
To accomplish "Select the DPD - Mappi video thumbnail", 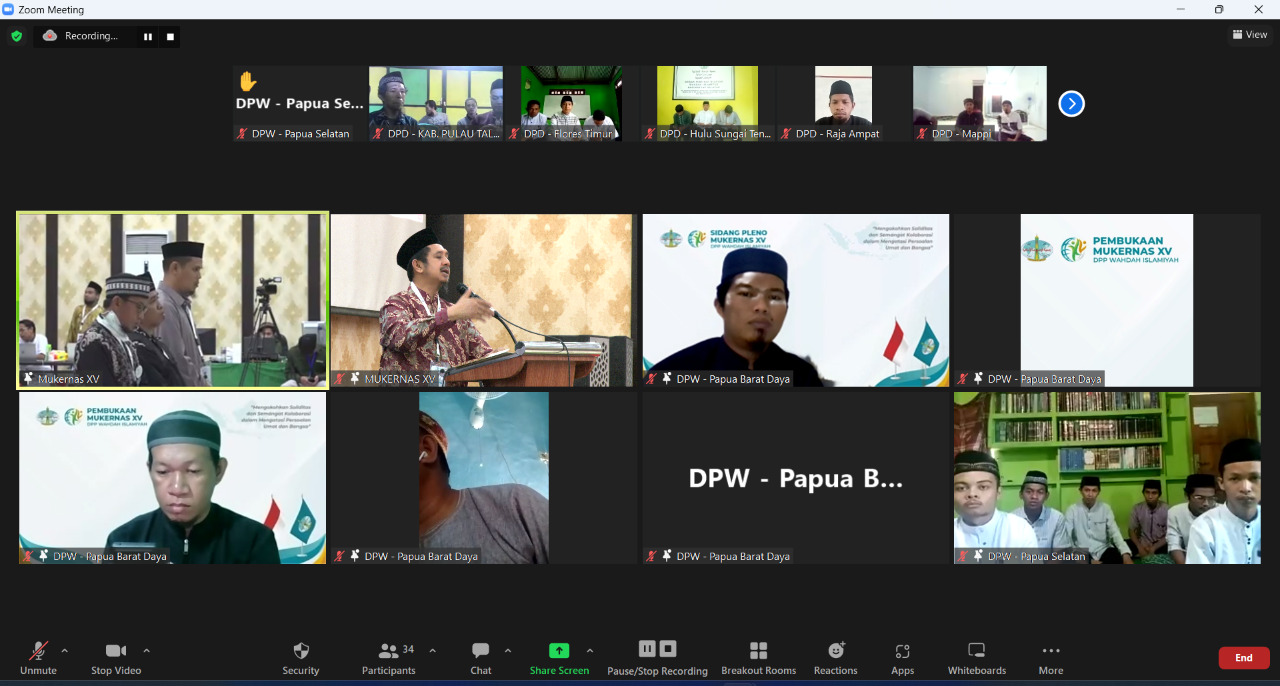I will pyautogui.click(x=980, y=104).
